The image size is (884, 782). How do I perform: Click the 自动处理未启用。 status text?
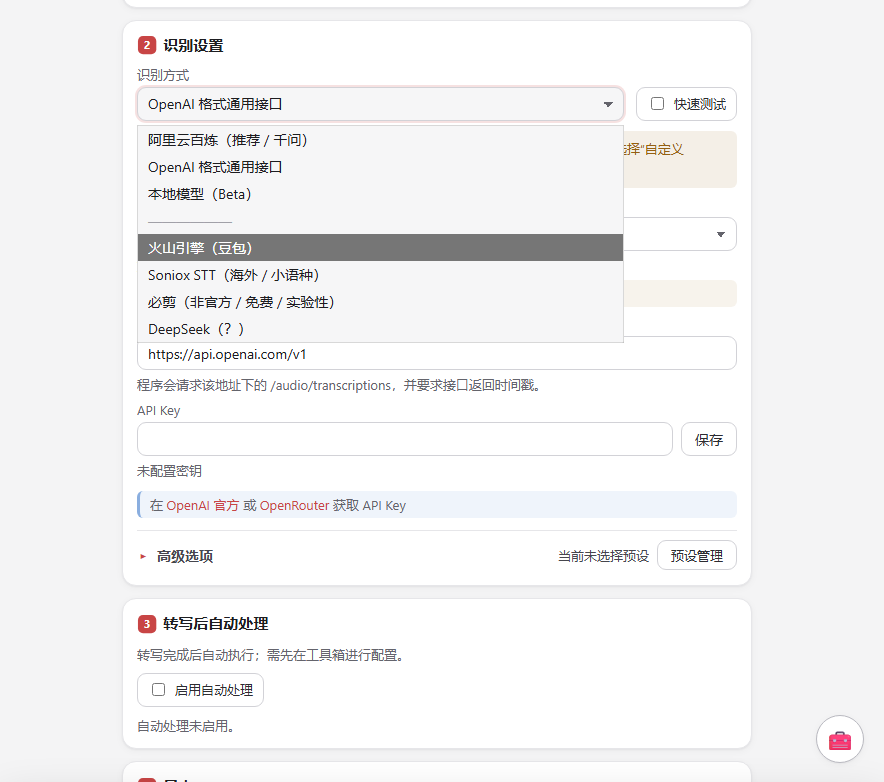(186, 726)
